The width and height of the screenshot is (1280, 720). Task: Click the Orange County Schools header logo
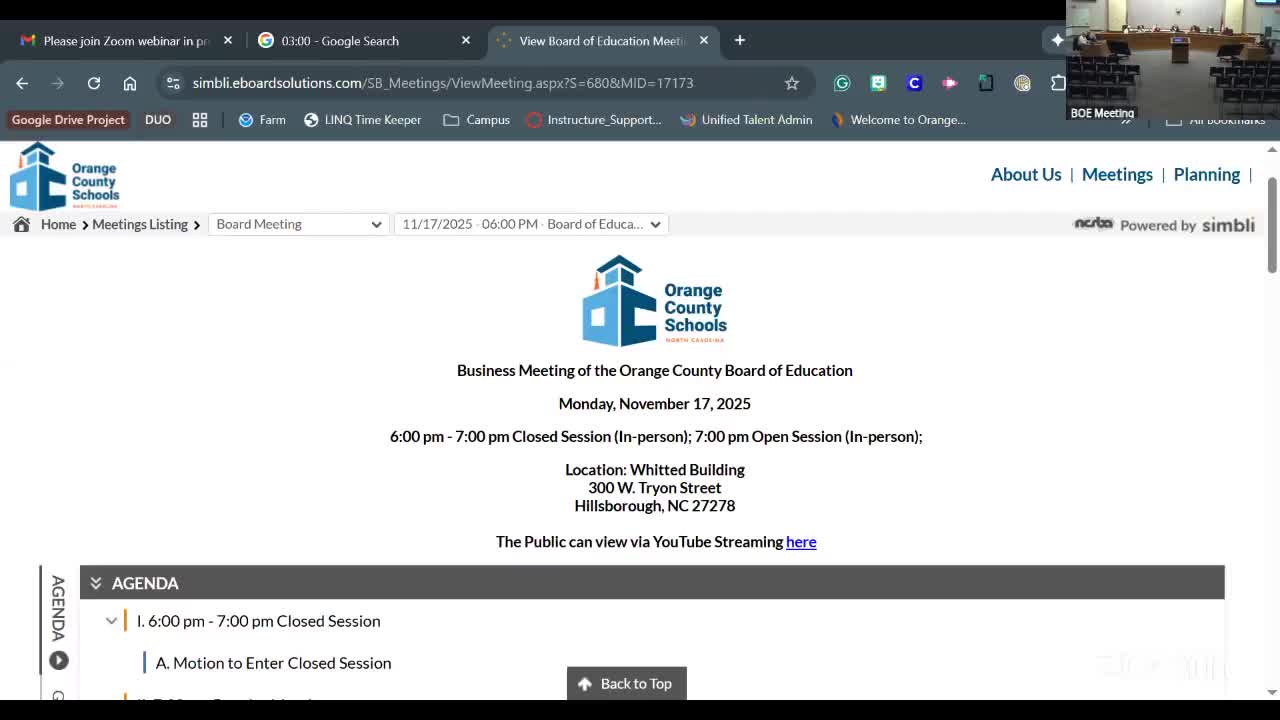click(65, 176)
